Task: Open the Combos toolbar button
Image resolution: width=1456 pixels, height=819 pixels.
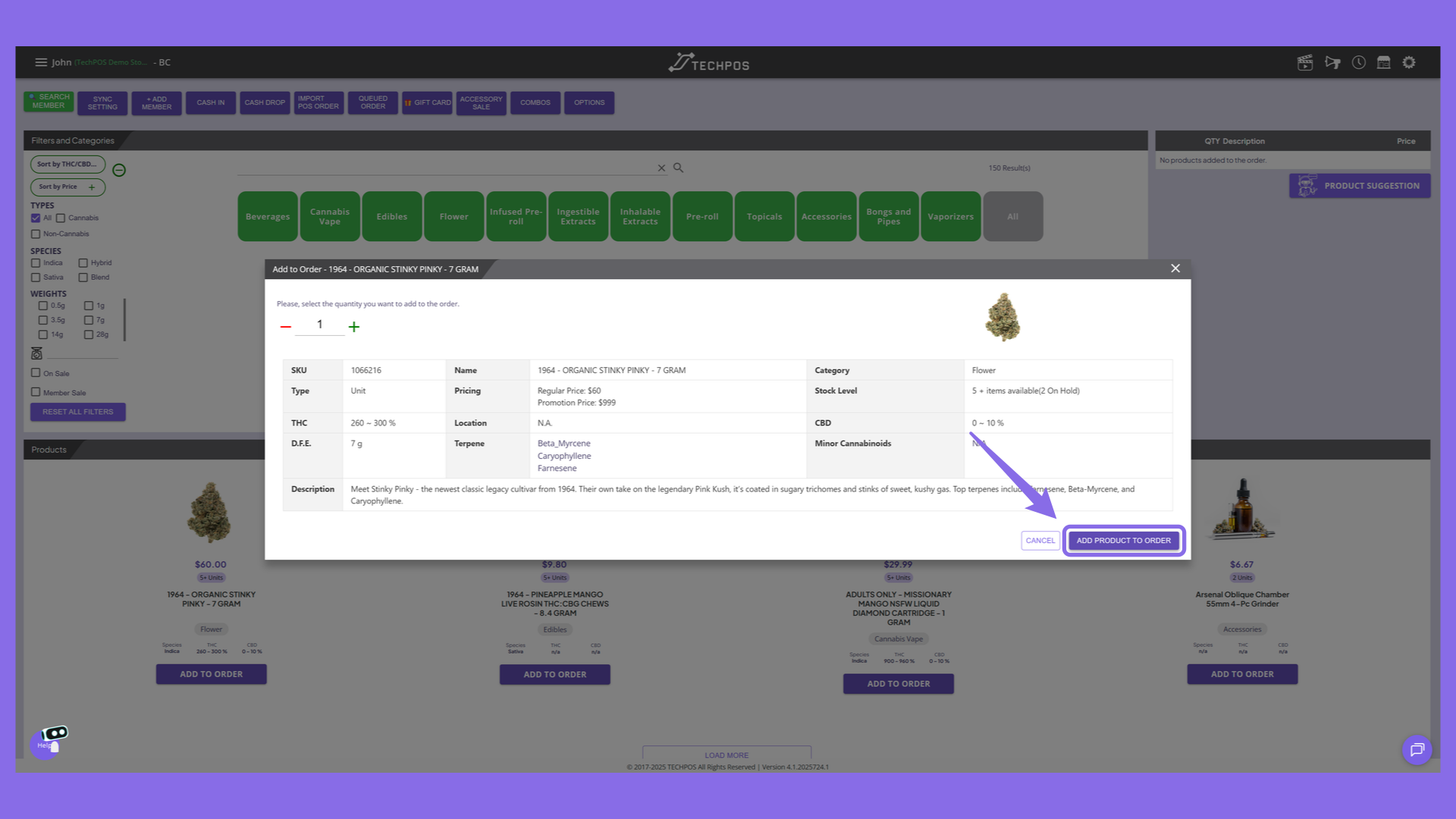Action: click(535, 103)
